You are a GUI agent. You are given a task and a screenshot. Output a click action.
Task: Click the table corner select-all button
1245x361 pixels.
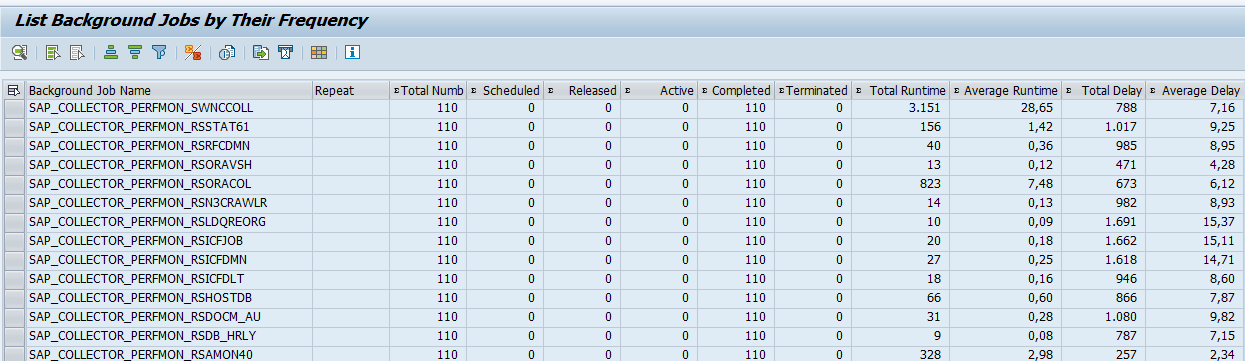(x=14, y=90)
